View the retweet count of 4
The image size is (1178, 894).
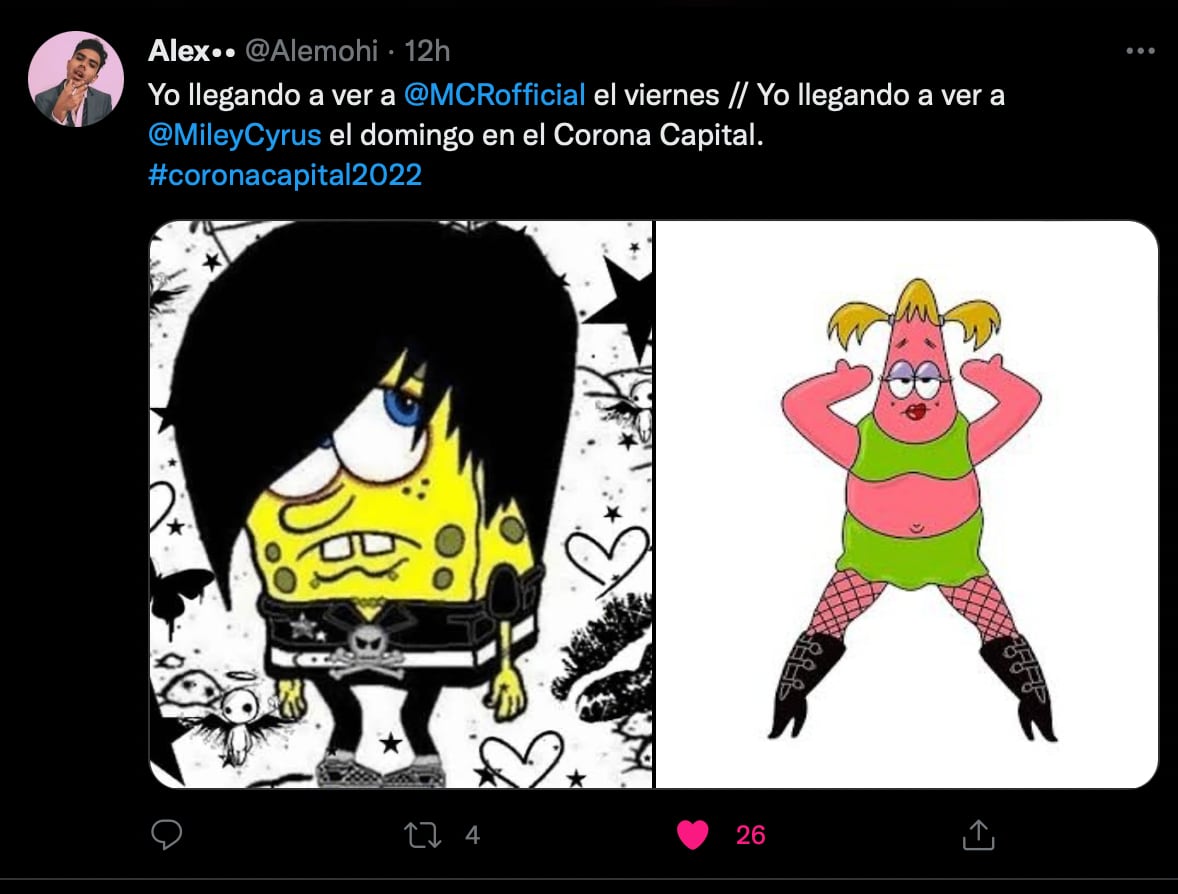click(x=472, y=835)
